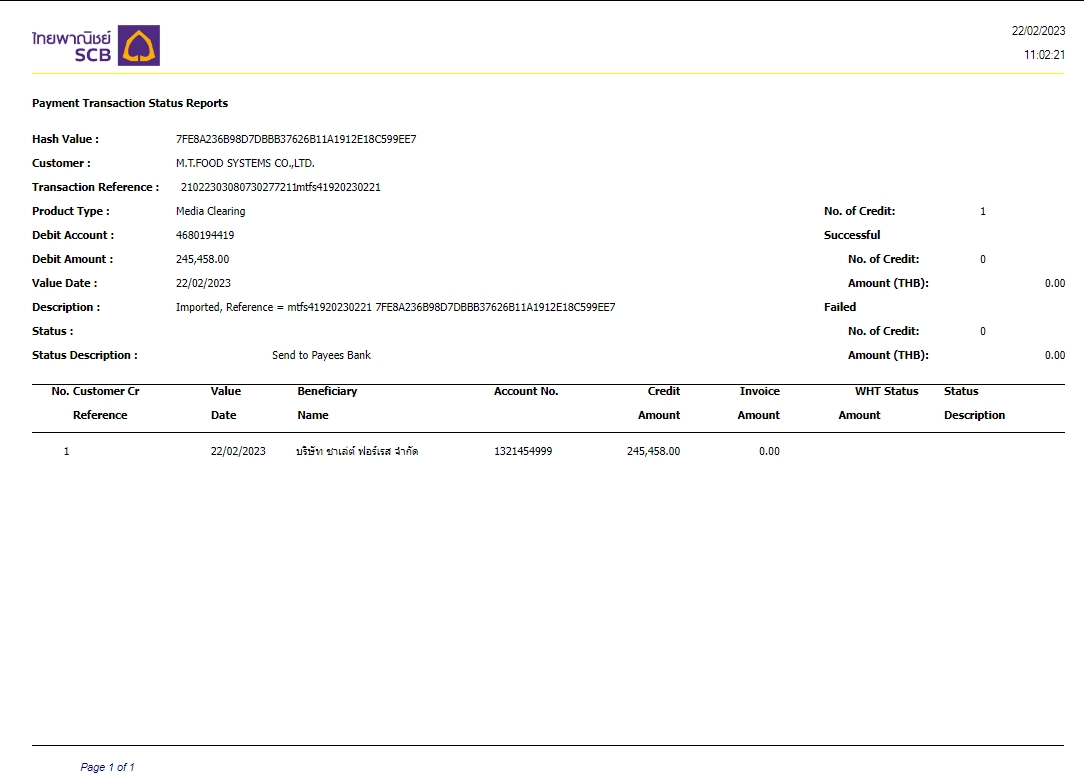Select the hash value string

(296, 139)
